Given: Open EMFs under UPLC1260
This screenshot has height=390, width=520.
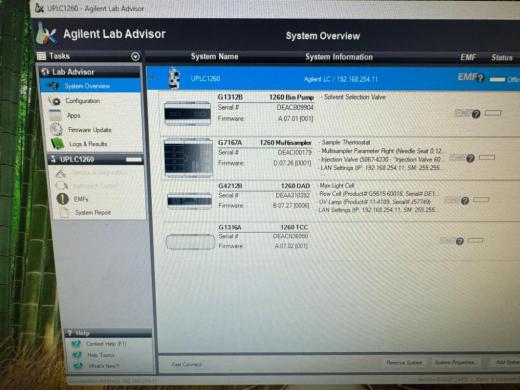Looking at the screenshot, I should [81, 199].
